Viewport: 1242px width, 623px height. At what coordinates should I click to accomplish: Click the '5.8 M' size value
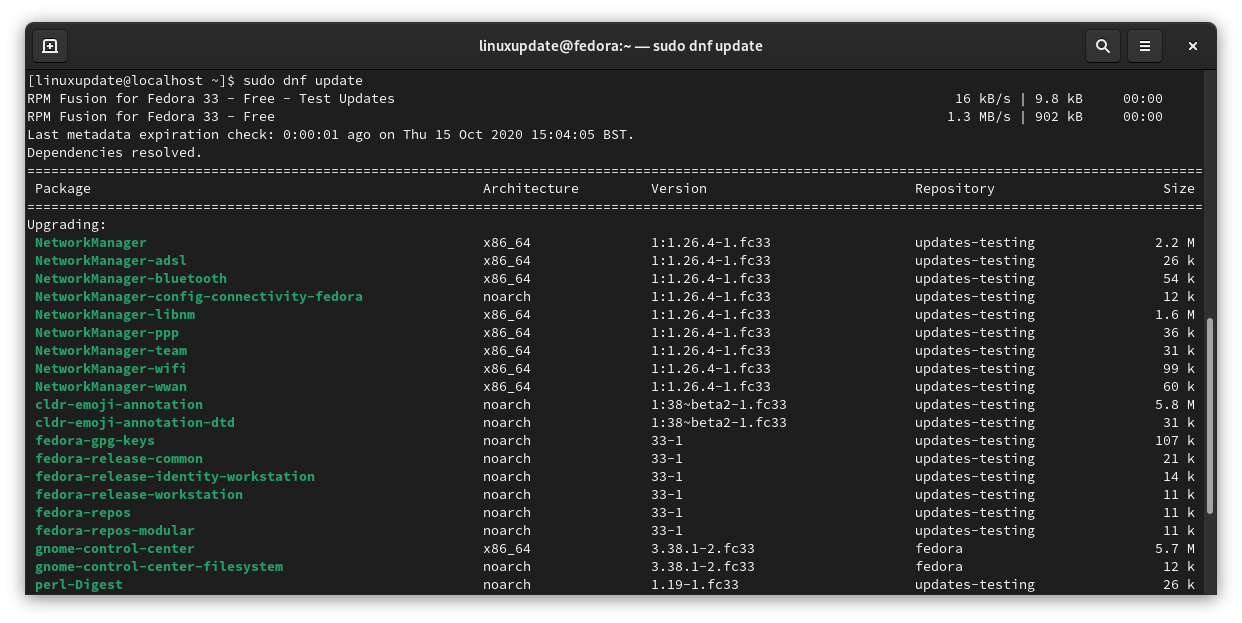click(1175, 404)
